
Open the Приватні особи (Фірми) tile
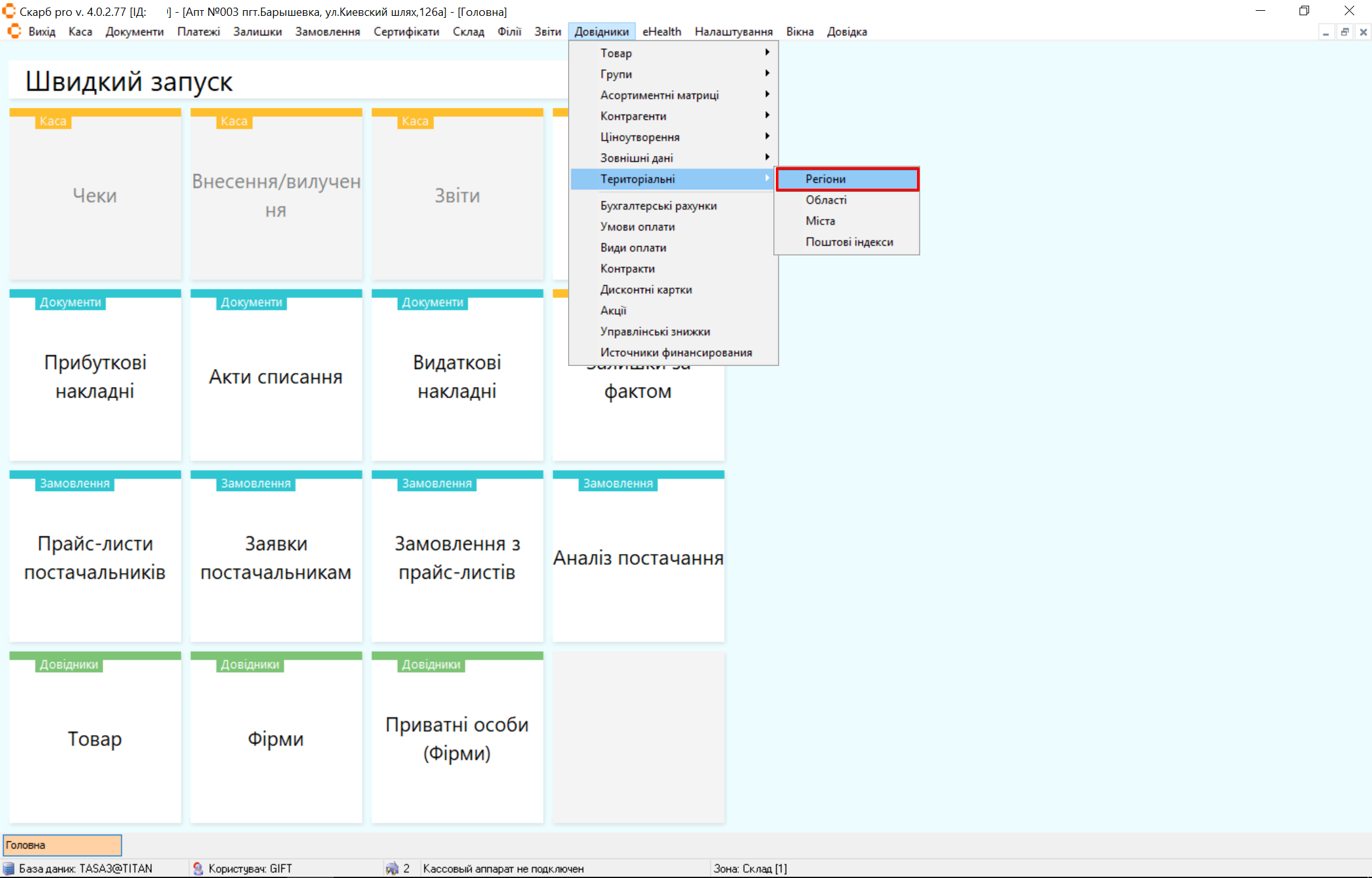(x=457, y=738)
